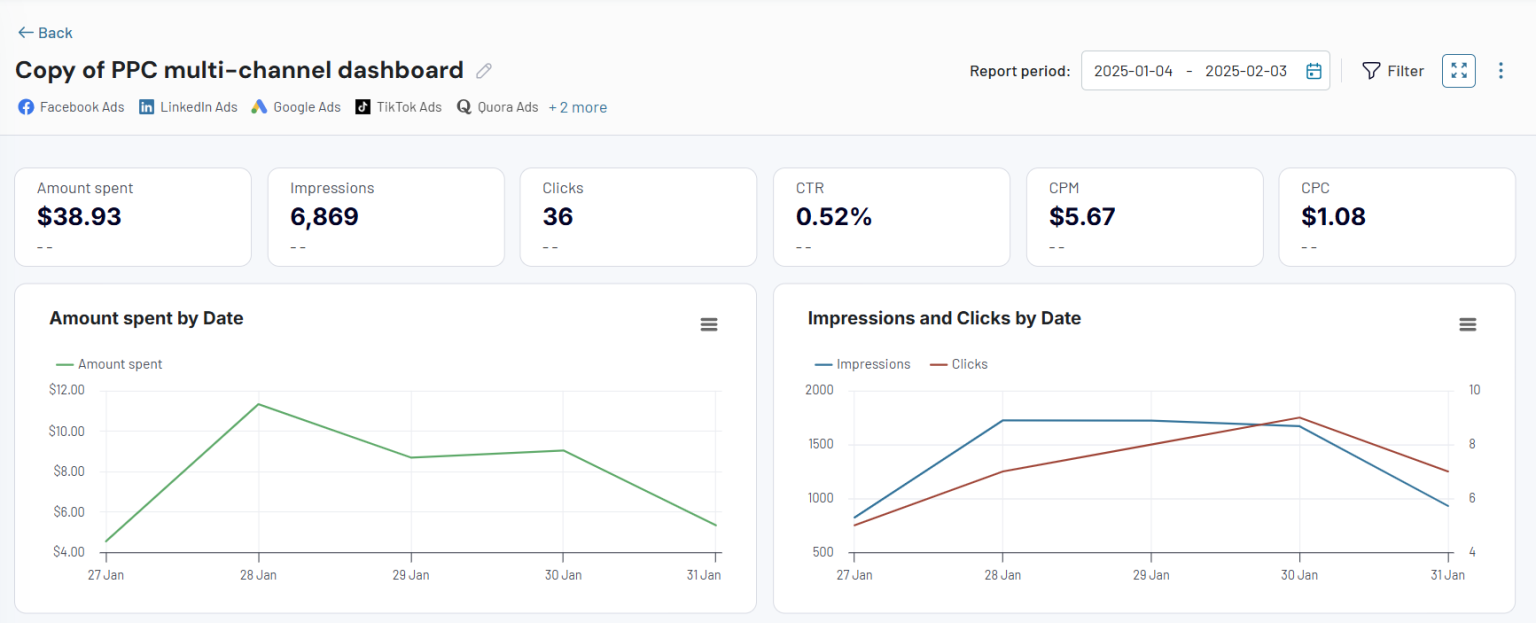Go Back using the back link
This screenshot has height=623, width=1536.
pos(44,32)
